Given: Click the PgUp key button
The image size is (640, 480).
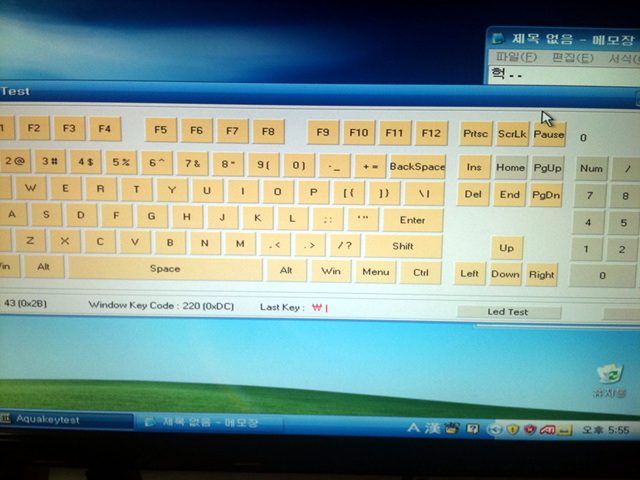Looking at the screenshot, I should click(x=547, y=168).
